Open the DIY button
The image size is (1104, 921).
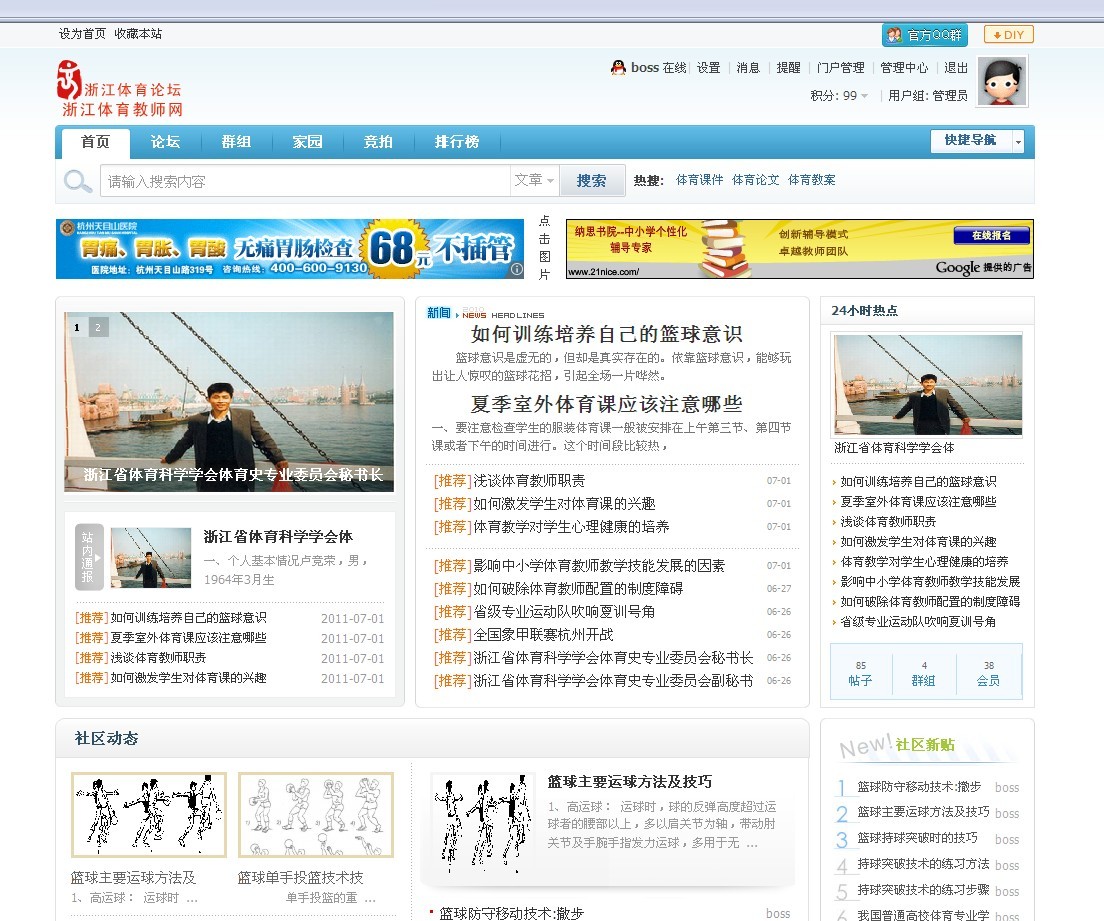coord(1009,35)
